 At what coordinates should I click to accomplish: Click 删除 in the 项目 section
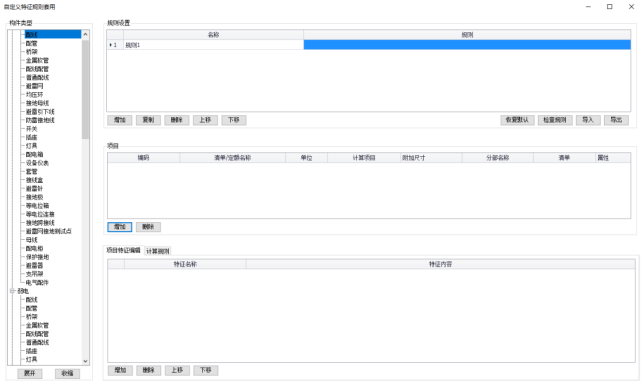[x=148, y=227]
